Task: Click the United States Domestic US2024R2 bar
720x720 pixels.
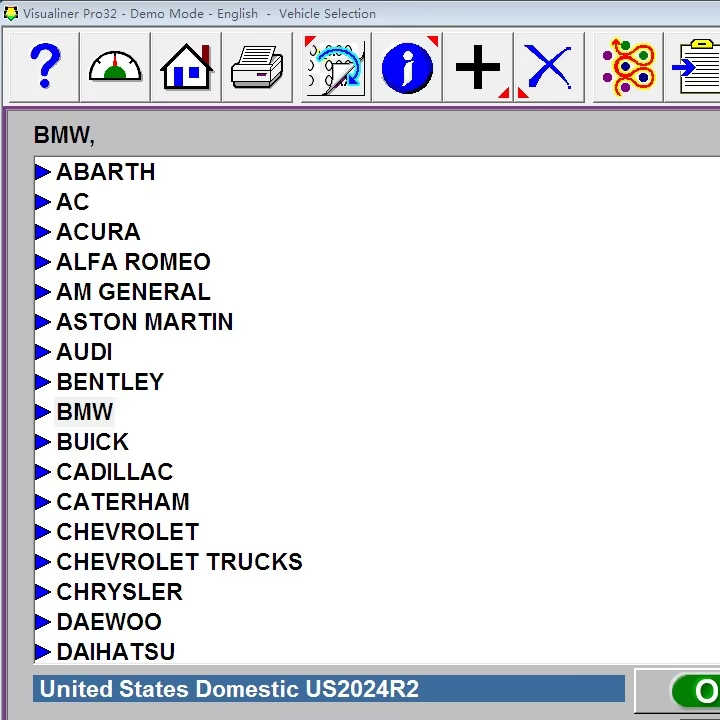Action: tap(328, 689)
